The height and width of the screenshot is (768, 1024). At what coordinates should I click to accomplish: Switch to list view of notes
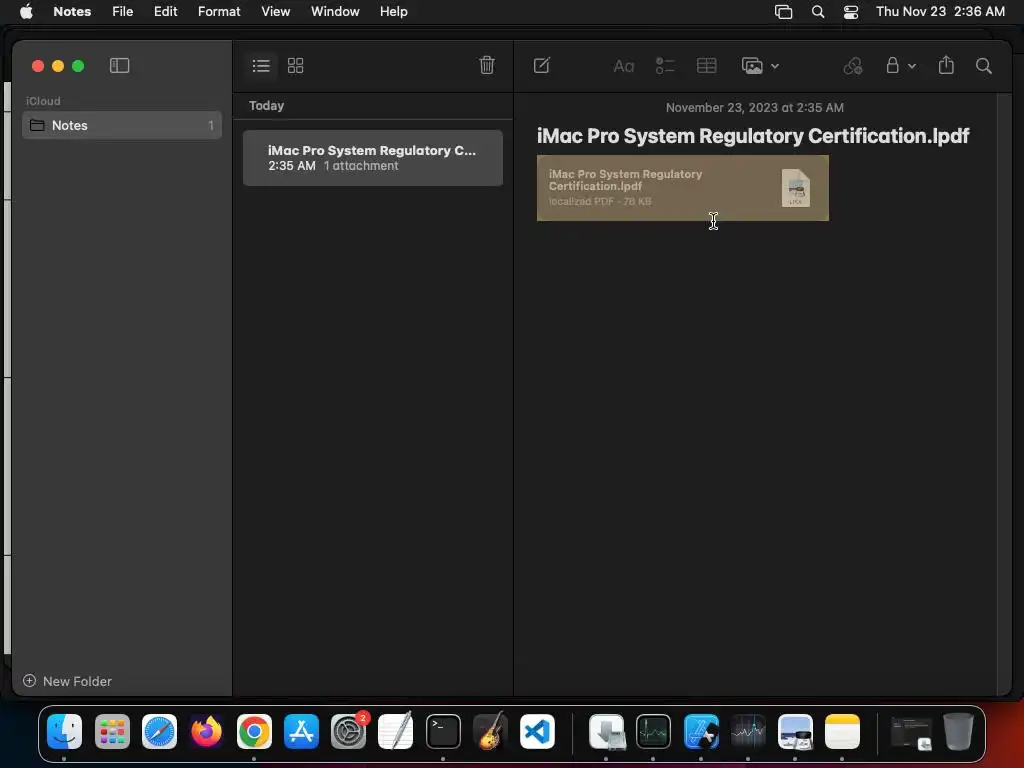(x=261, y=65)
